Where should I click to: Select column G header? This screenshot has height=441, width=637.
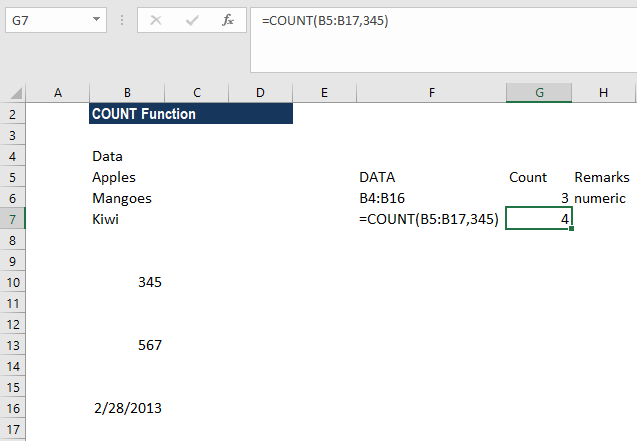click(539, 93)
